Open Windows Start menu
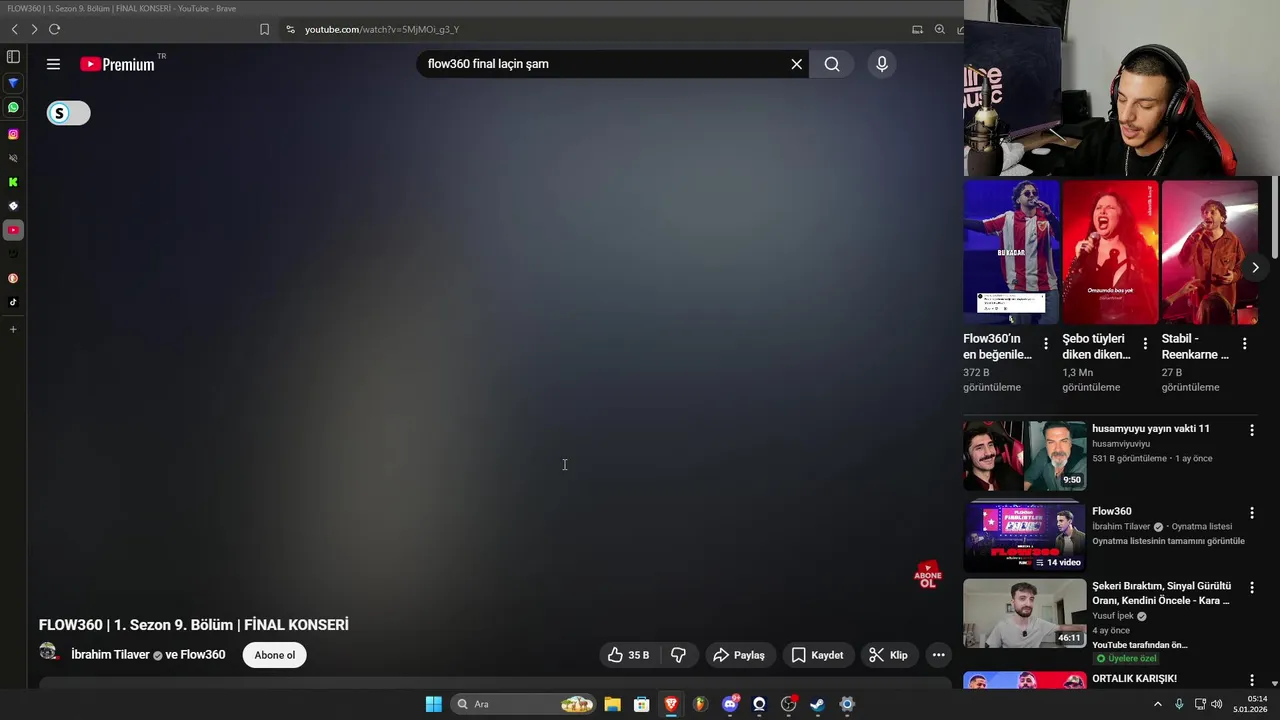Viewport: 1280px width, 720px height. (x=434, y=704)
